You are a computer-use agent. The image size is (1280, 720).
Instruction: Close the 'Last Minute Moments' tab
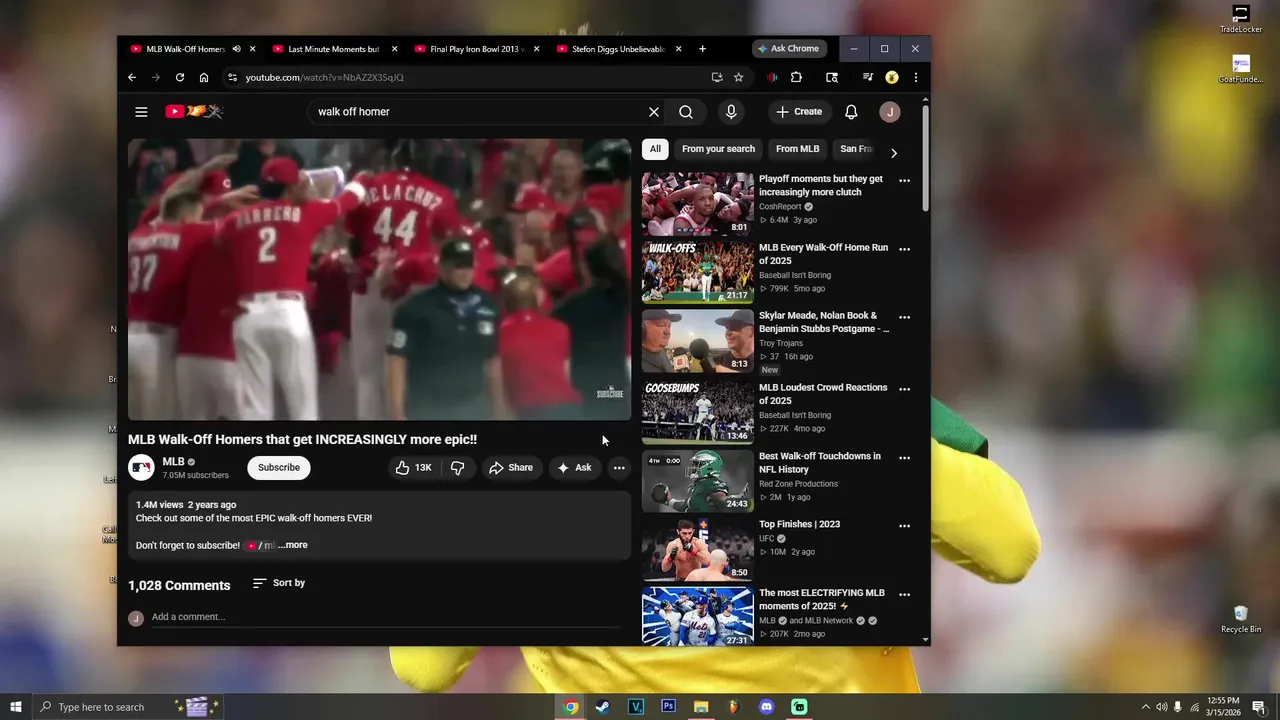pyautogui.click(x=395, y=49)
